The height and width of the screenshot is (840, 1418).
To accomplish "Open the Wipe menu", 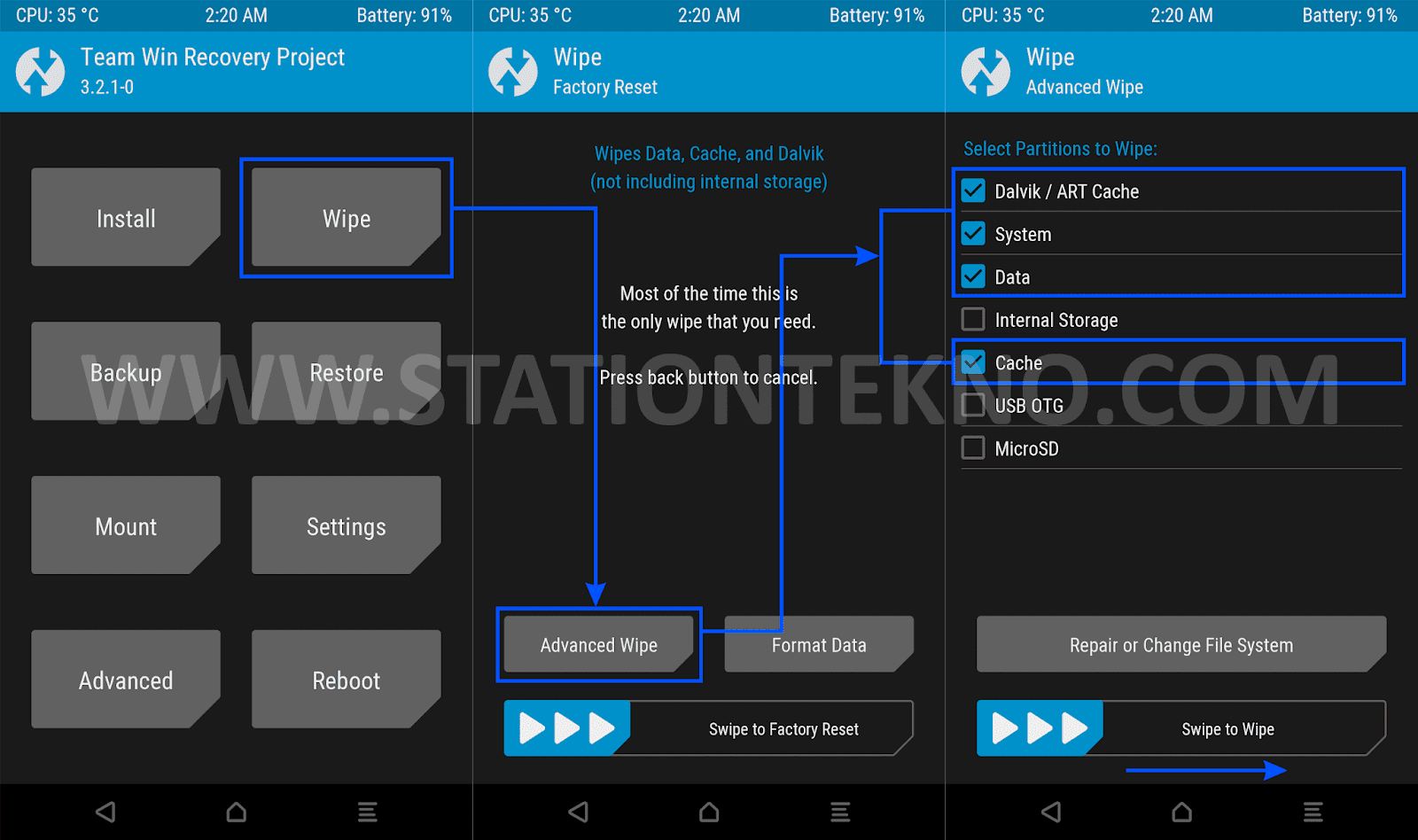I will [x=347, y=217].
